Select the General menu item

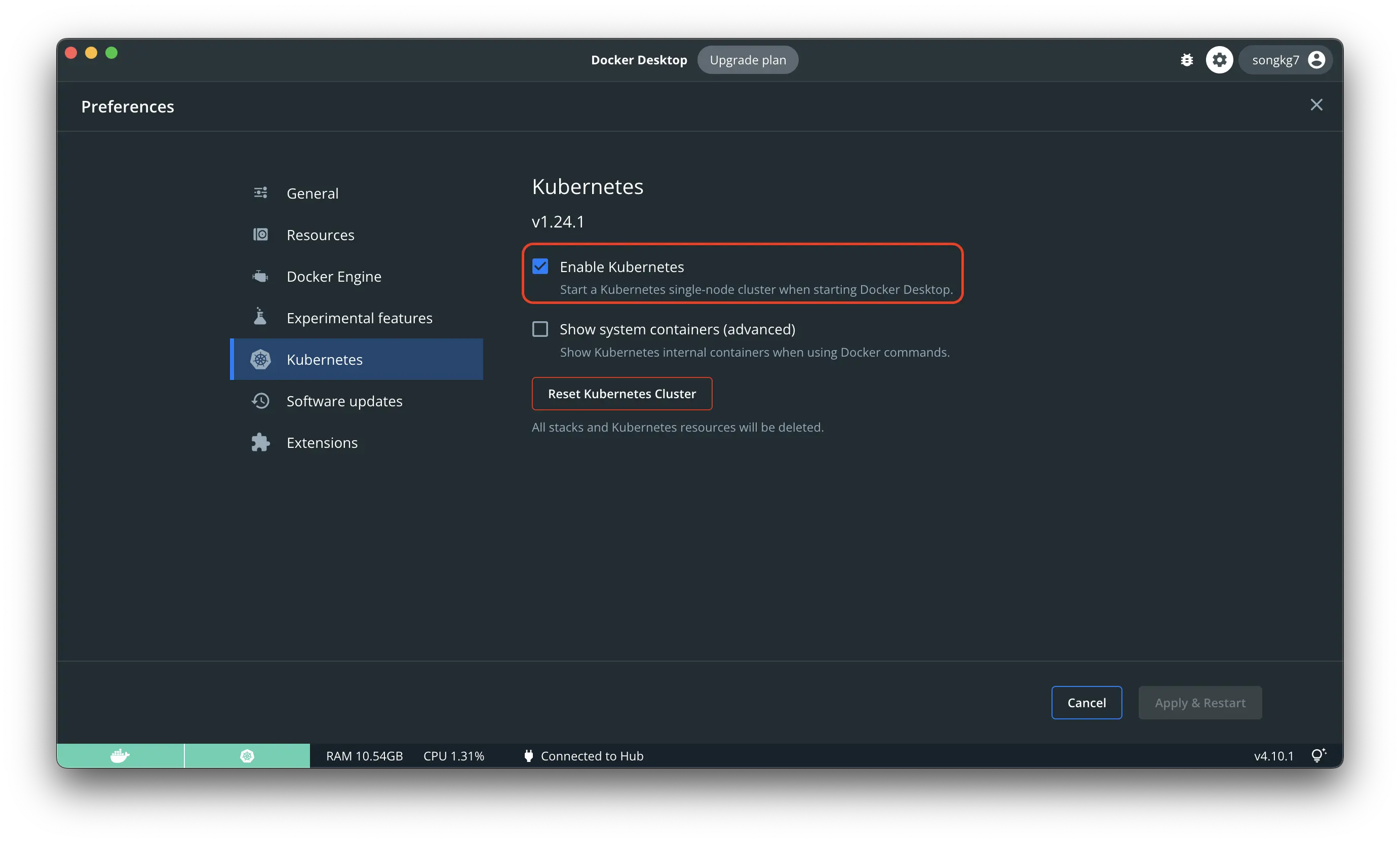pos(312,192)
